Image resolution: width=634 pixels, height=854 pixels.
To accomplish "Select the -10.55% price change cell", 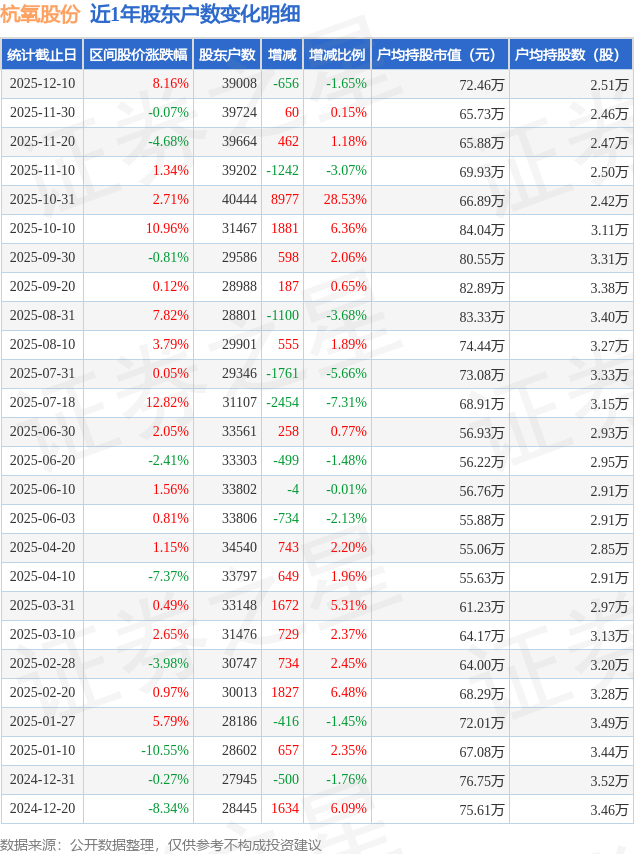I will (x=164, y=751).
